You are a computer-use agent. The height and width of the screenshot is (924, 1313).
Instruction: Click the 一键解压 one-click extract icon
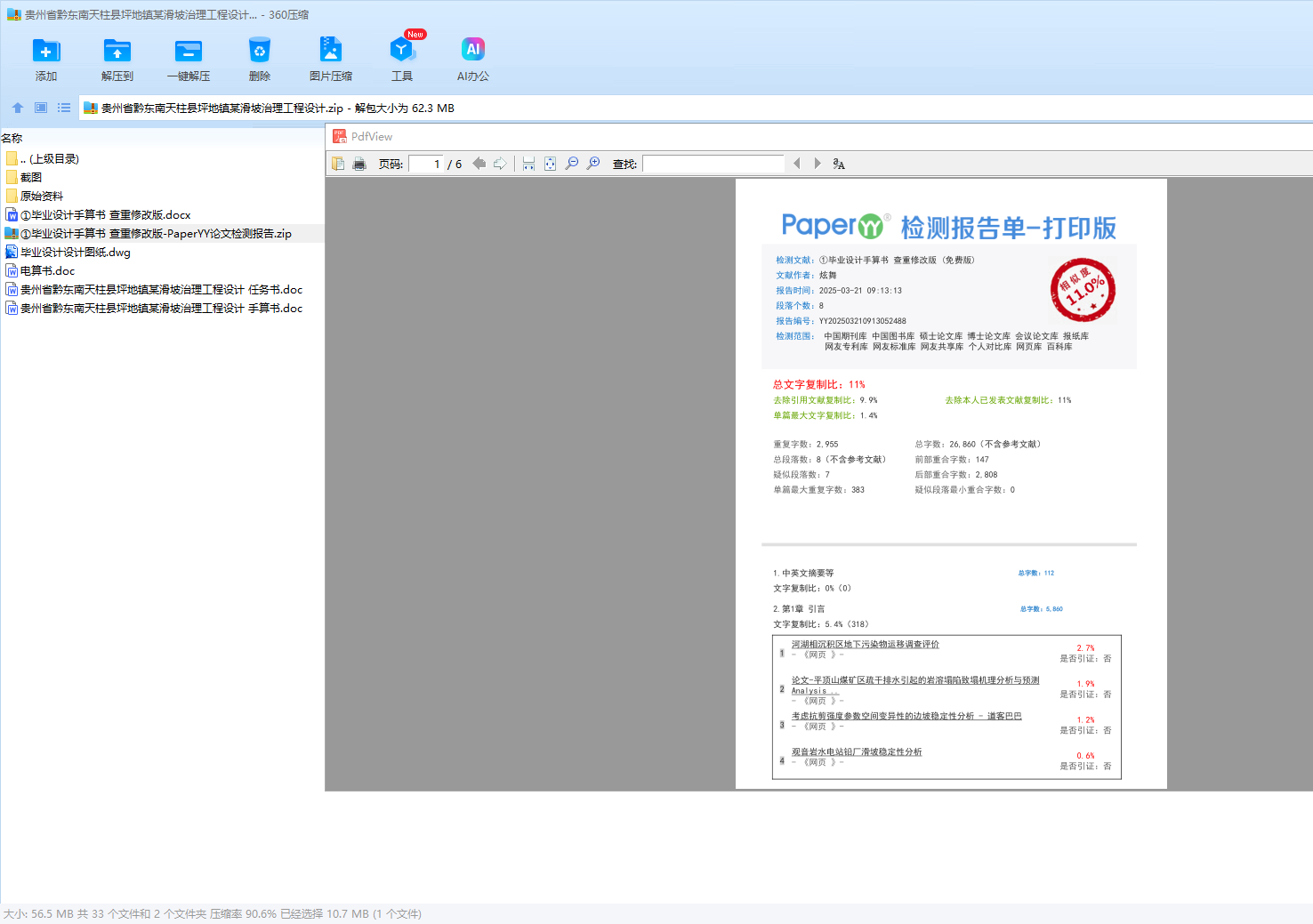coord(189,51)
